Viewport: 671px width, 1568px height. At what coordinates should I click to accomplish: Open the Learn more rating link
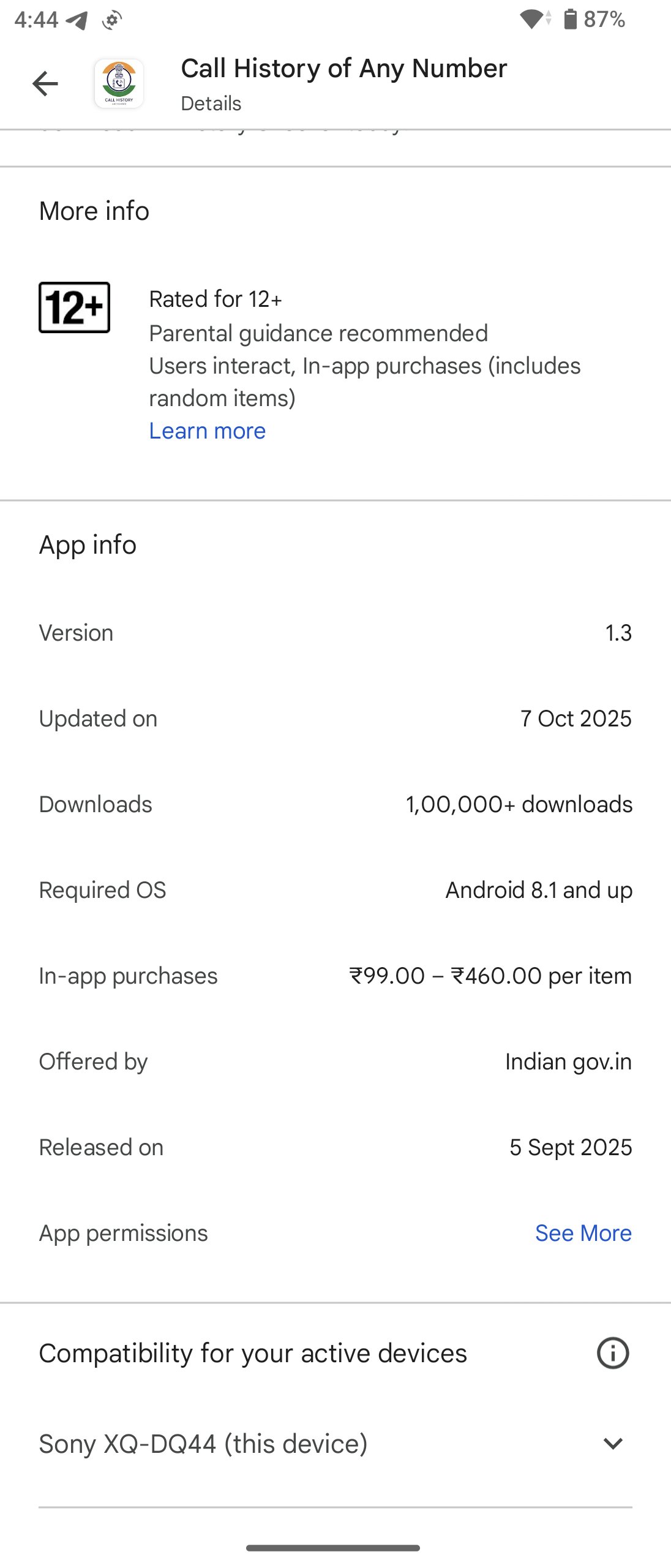pos(208,431)
